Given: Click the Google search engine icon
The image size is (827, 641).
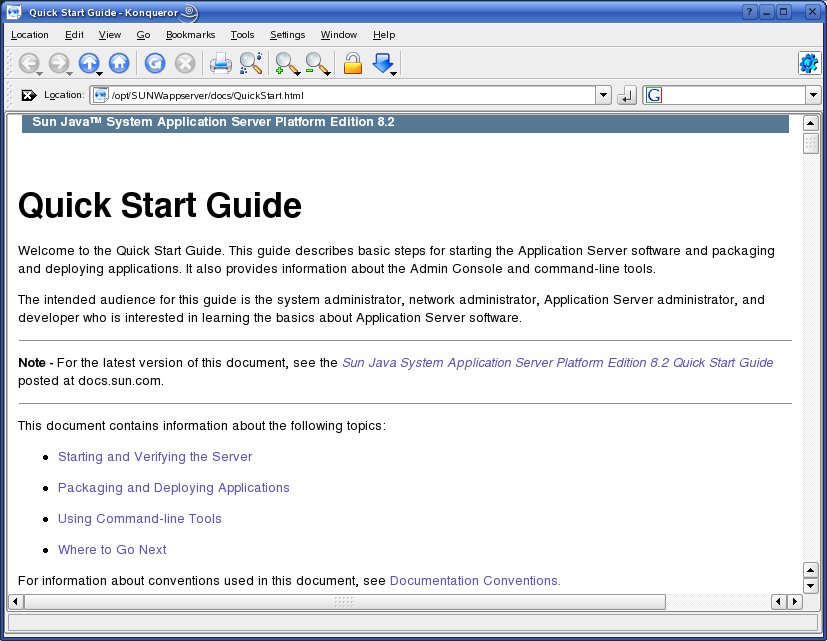Looking at the screenshot, I should [654, 95].
